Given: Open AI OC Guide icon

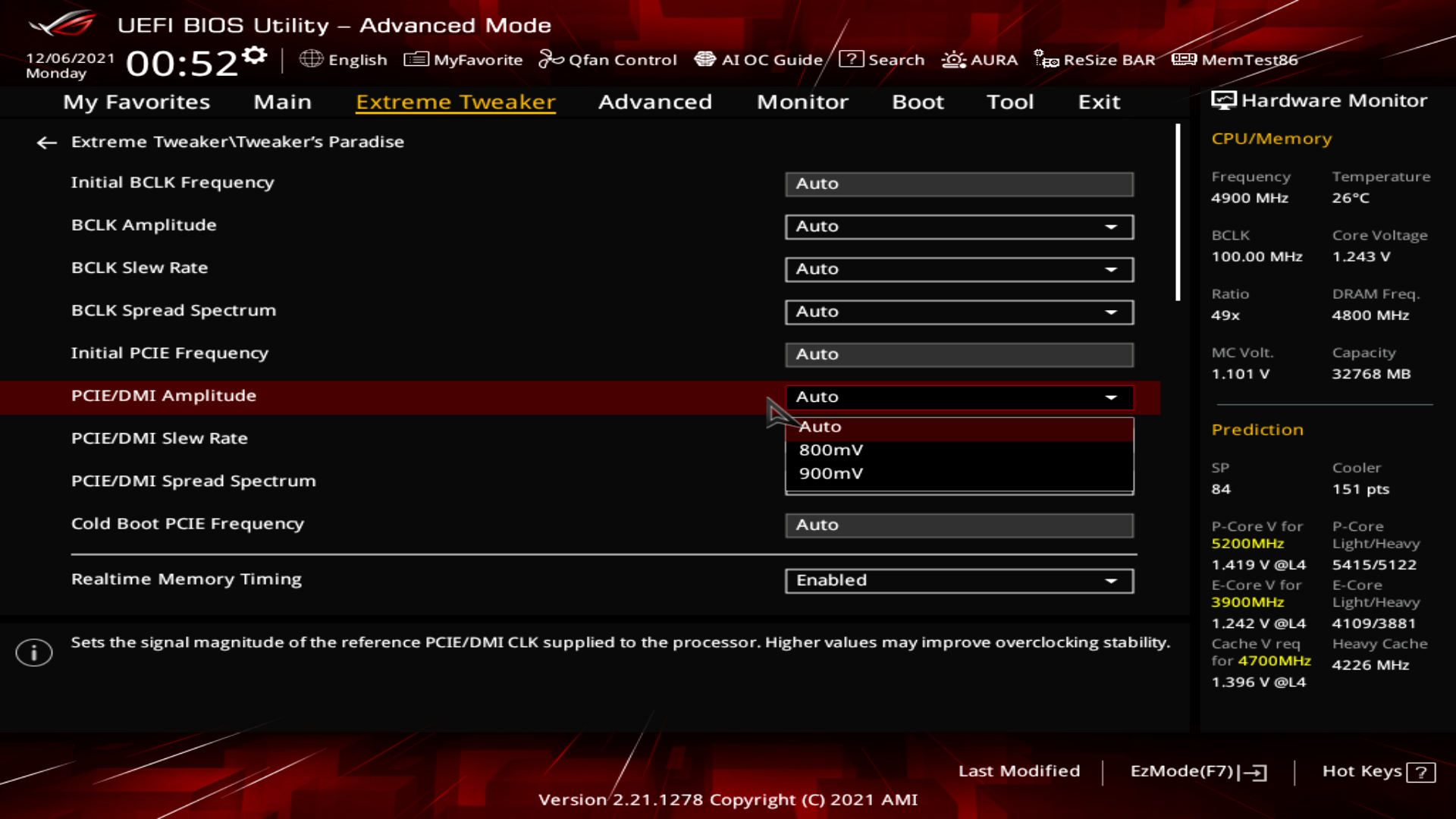Looking at the screenshot, I should tap(704, 59).
